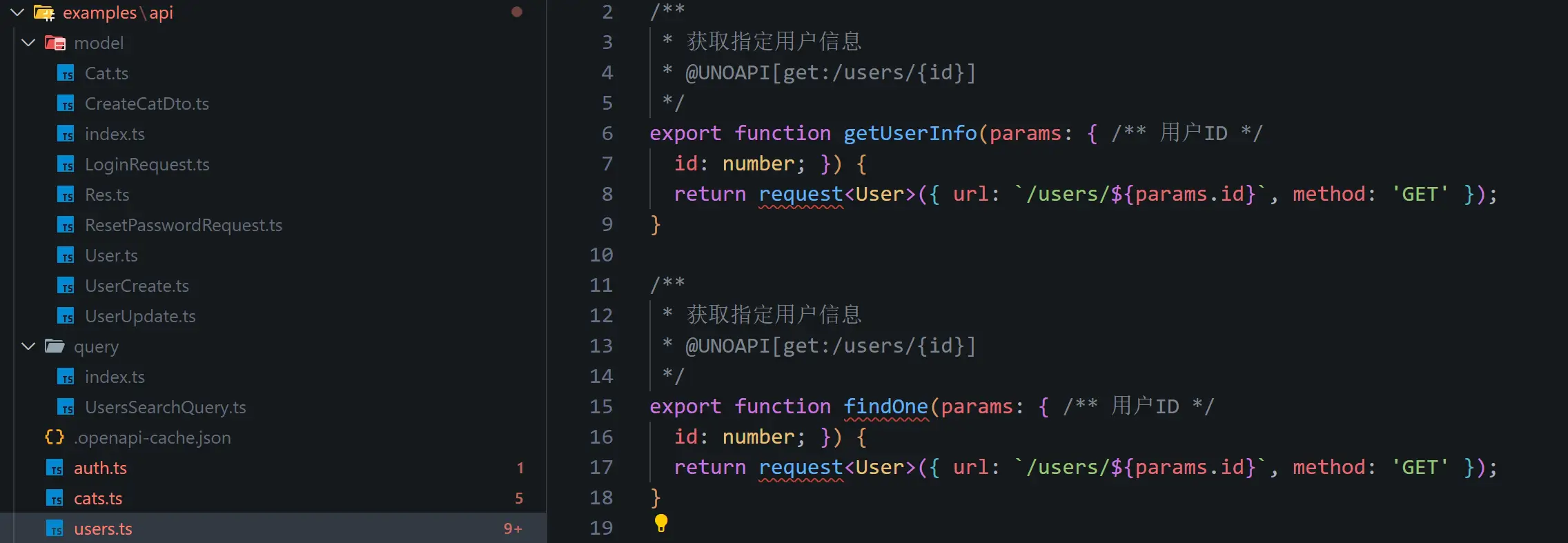Click the lightbulb quick-fix icon
Screen dimensions: 1568x543
pyautogui.click(x=660, y=523)
